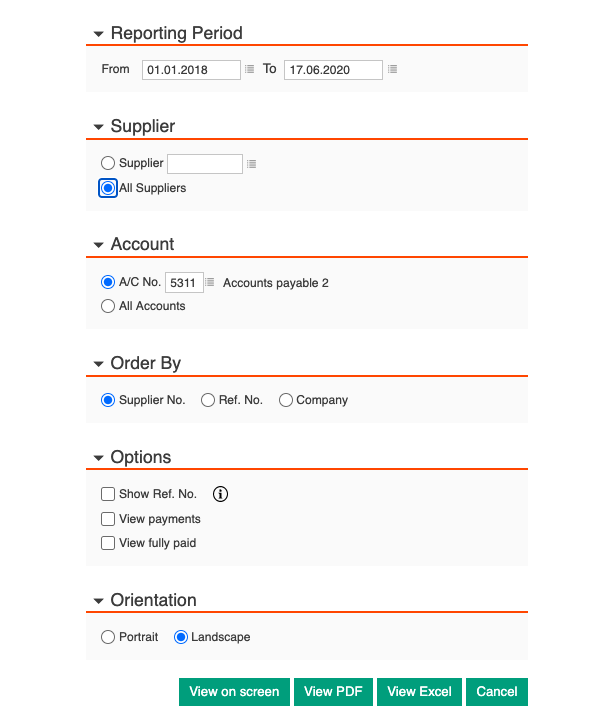
Task: Order by Ref. No.
Action: (208, 400)
